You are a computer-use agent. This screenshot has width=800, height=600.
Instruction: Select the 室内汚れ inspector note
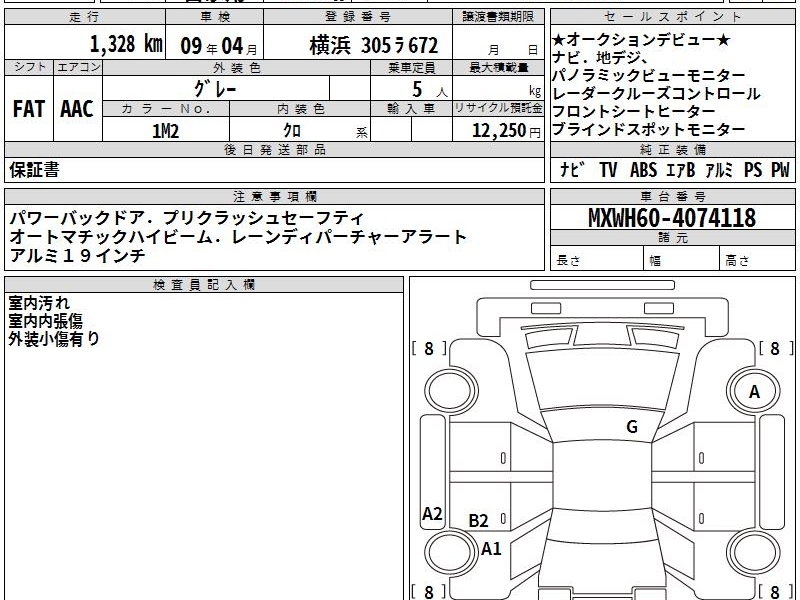(x=39, y=303)
